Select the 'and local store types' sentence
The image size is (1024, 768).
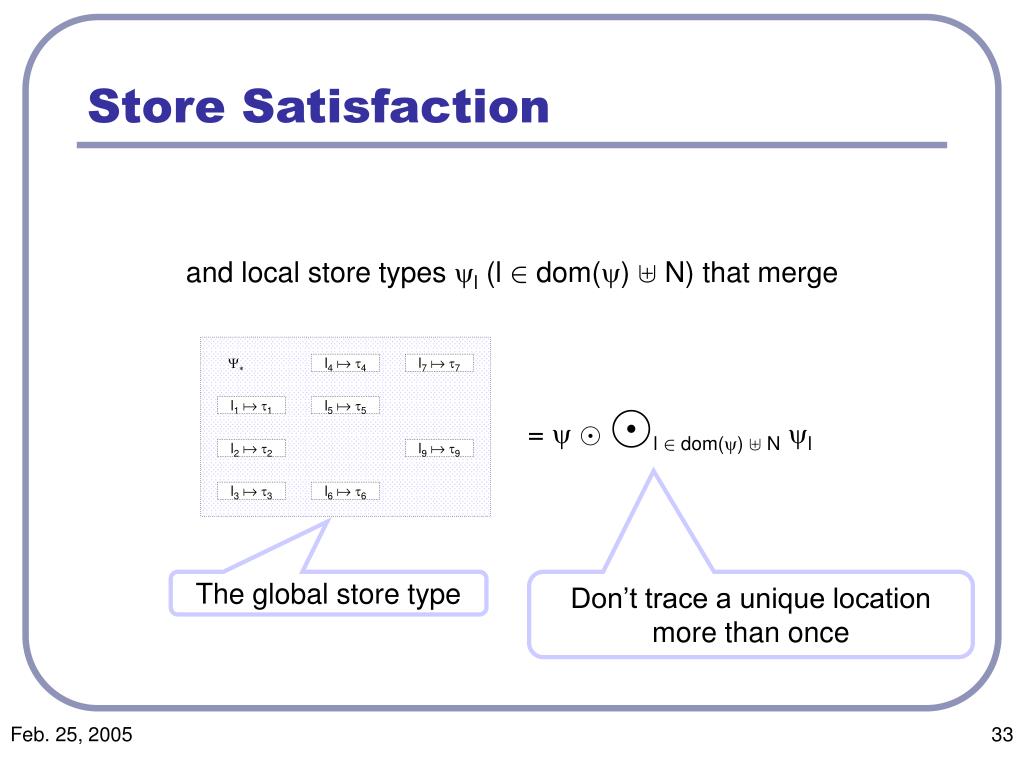[x=511, y=274]
